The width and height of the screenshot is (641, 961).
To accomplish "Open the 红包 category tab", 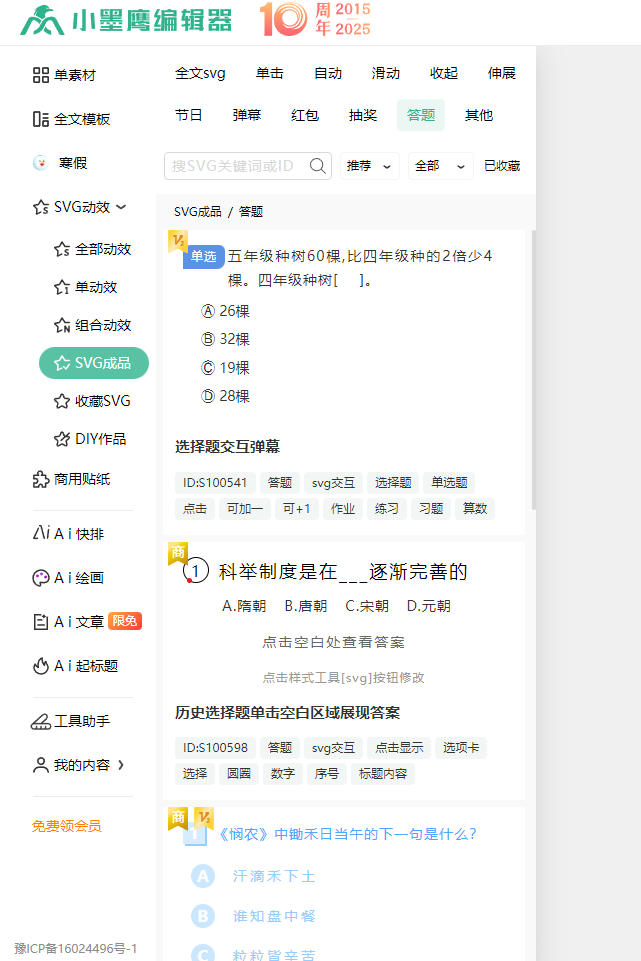I will (x=305, y=115).
